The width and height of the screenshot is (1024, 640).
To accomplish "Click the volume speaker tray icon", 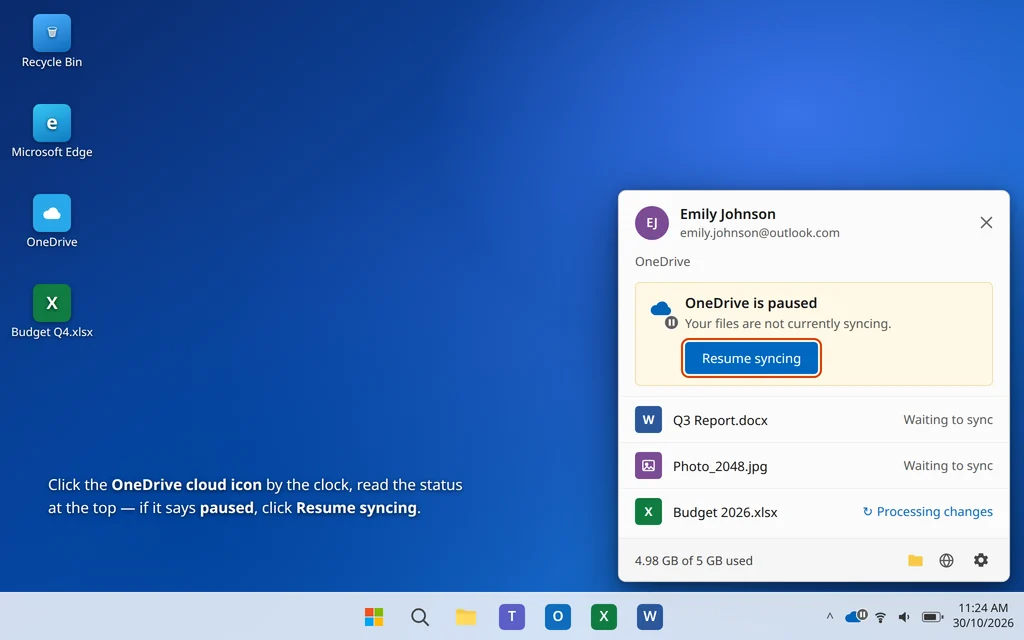I will click(904, 616).
